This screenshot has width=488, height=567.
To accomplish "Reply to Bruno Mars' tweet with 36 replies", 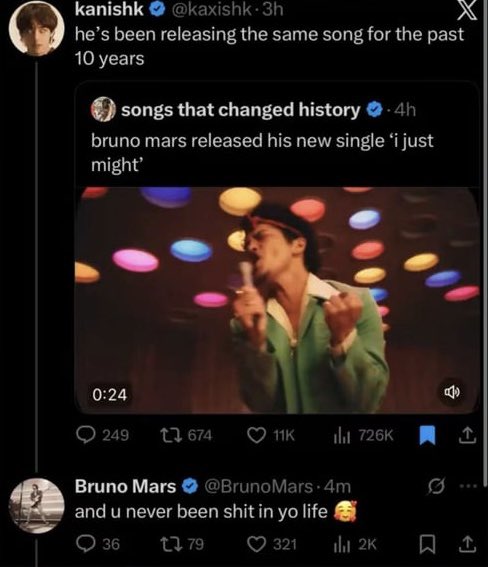I will tap(98, 544).
